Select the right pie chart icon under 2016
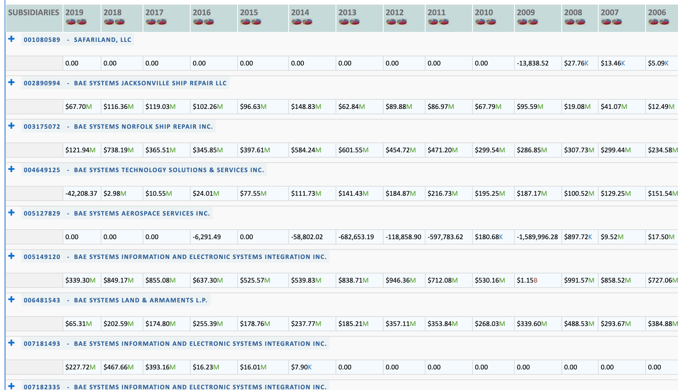Screen dimensions: 678x390 coord(209,22)
